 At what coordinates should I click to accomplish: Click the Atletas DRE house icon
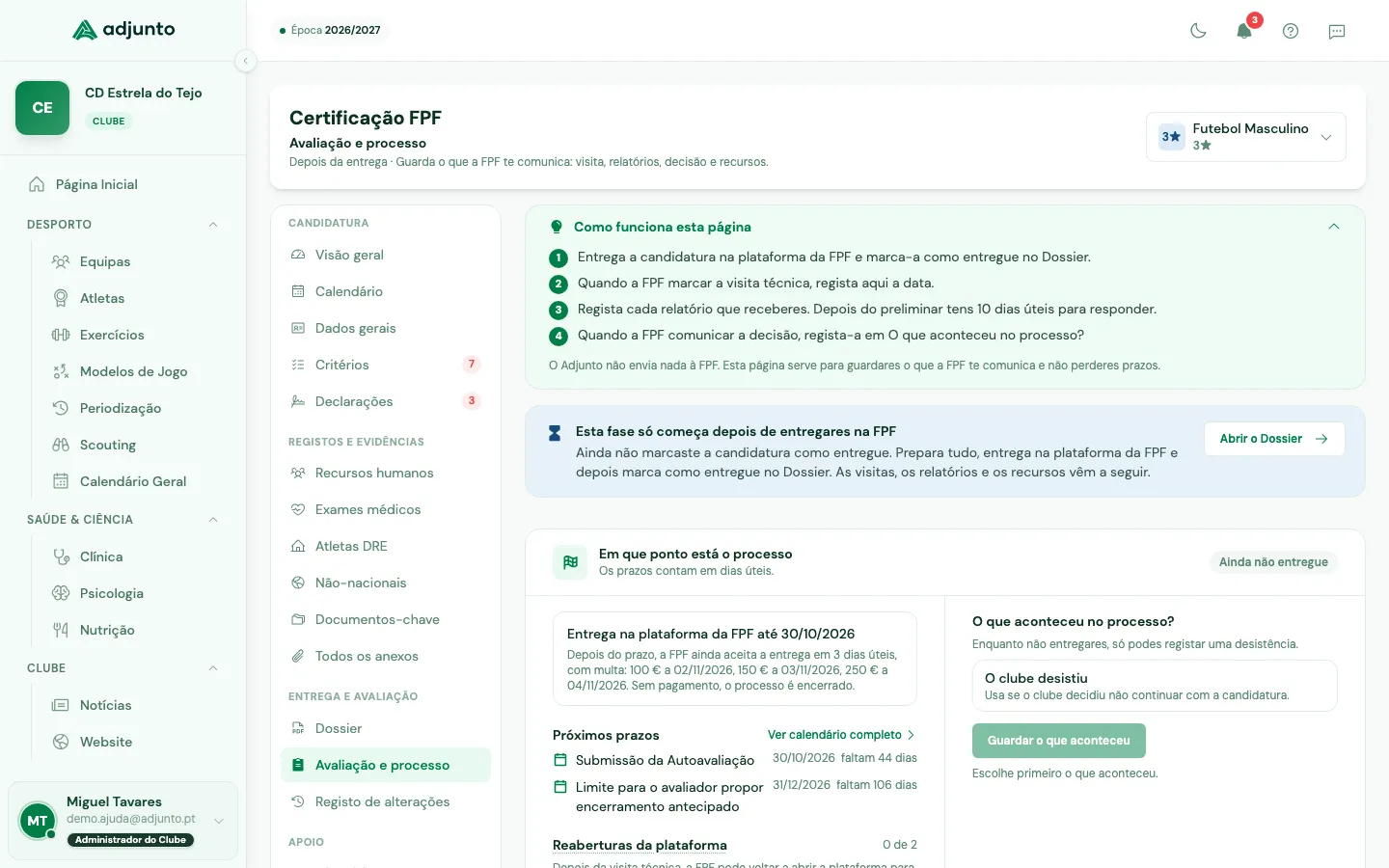point(298,546)
